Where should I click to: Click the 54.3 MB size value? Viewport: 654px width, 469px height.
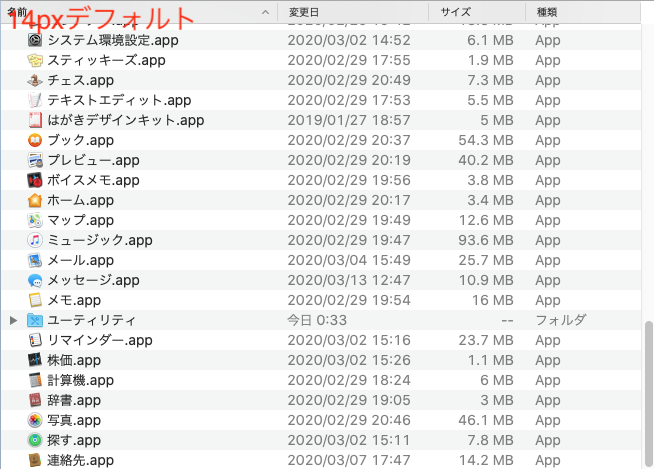pos(486,140)
